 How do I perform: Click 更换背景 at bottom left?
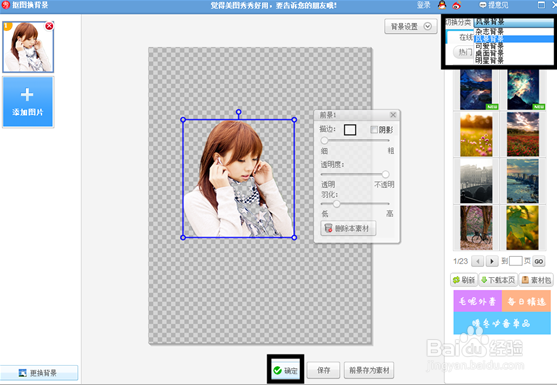[39, 373]
